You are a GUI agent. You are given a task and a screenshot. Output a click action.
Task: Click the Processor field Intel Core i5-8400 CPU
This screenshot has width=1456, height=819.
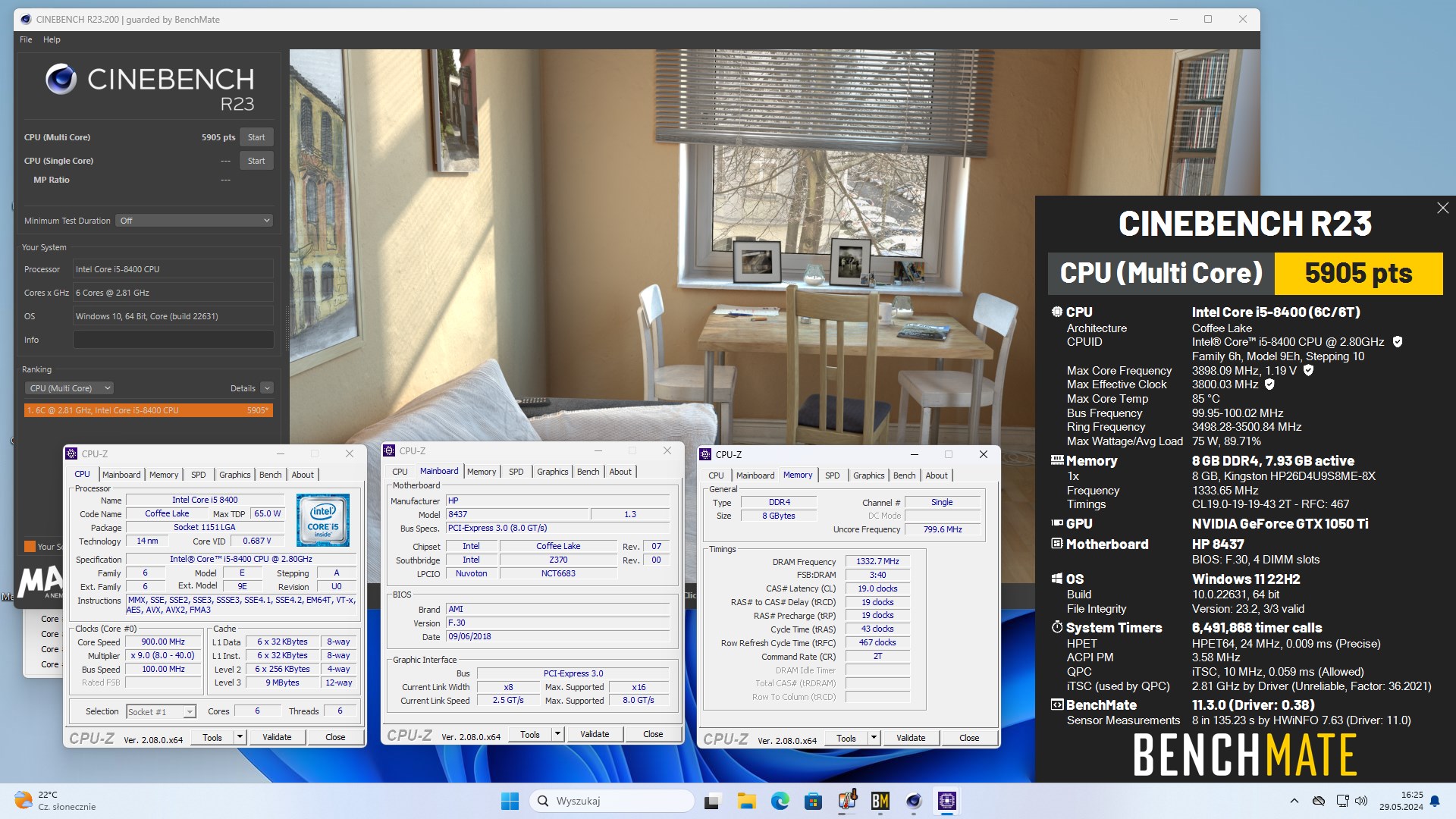(173, 269)
